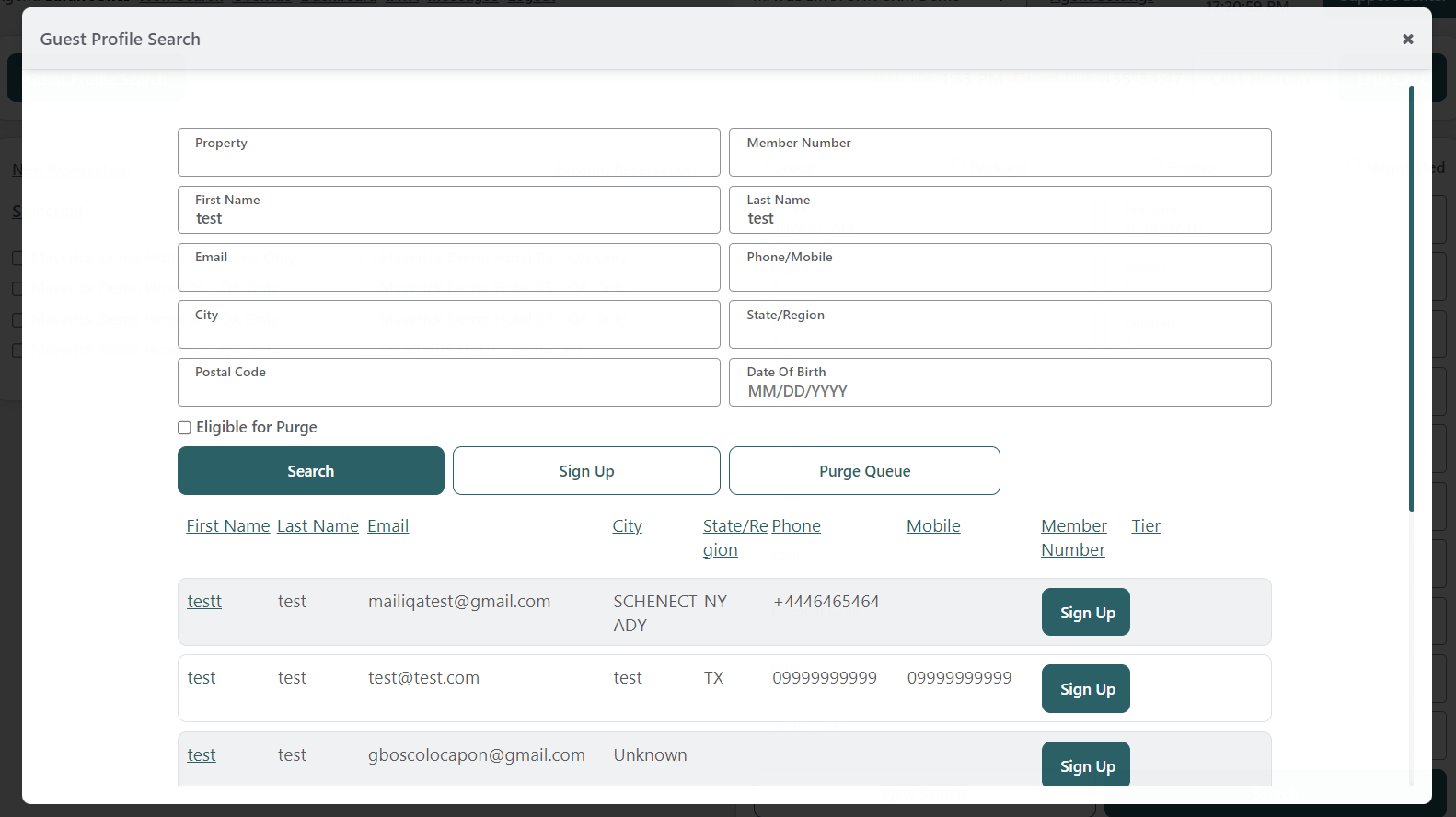Sort results by Member Number column

pos(1074,537)
